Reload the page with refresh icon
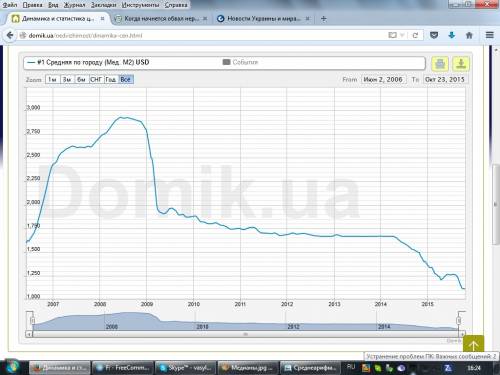Image resolution: width=500 pixels, height=375 pixels. (415, 35)
